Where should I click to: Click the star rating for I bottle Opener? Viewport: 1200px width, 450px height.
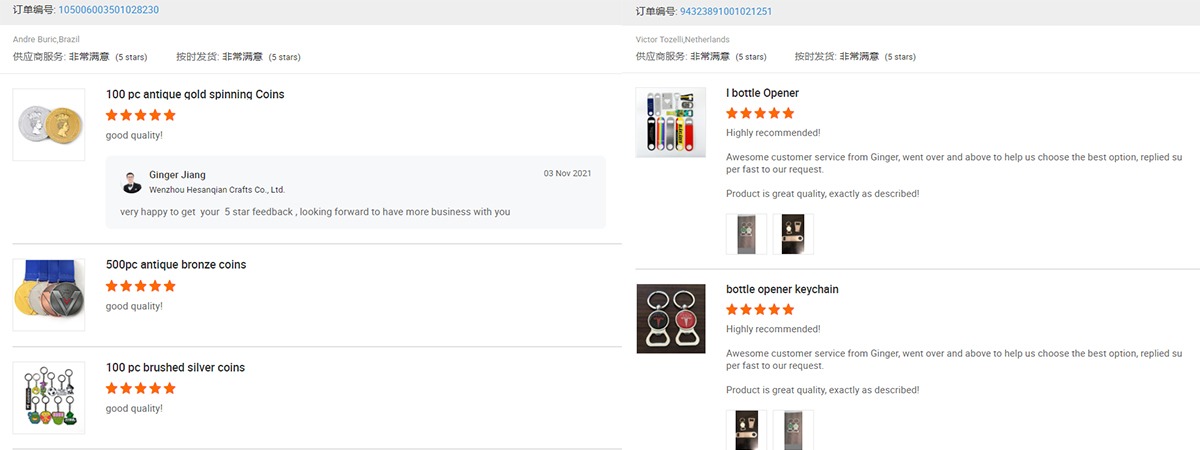[x=760, y=114]
